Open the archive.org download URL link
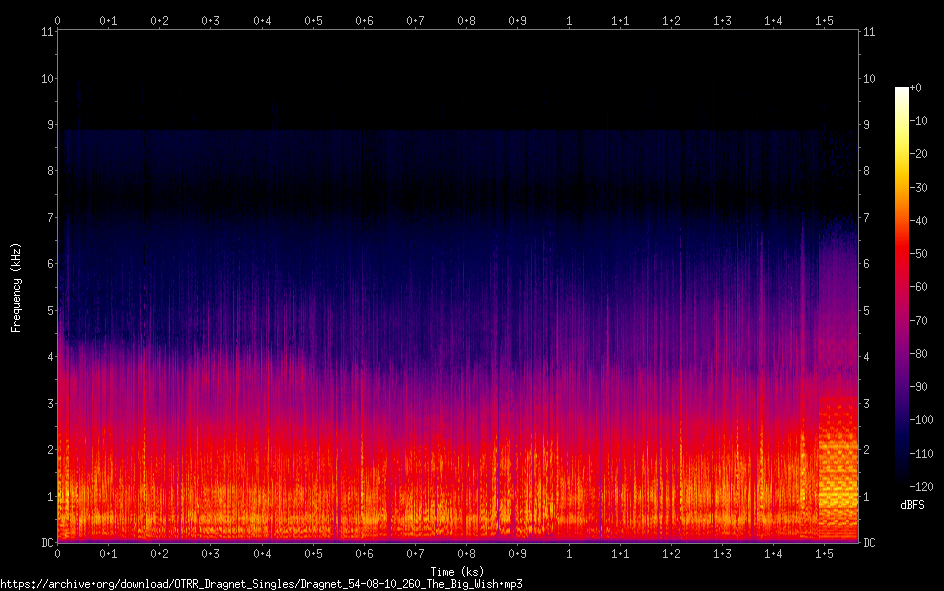 pyautogui.click(x=262, y=583)
